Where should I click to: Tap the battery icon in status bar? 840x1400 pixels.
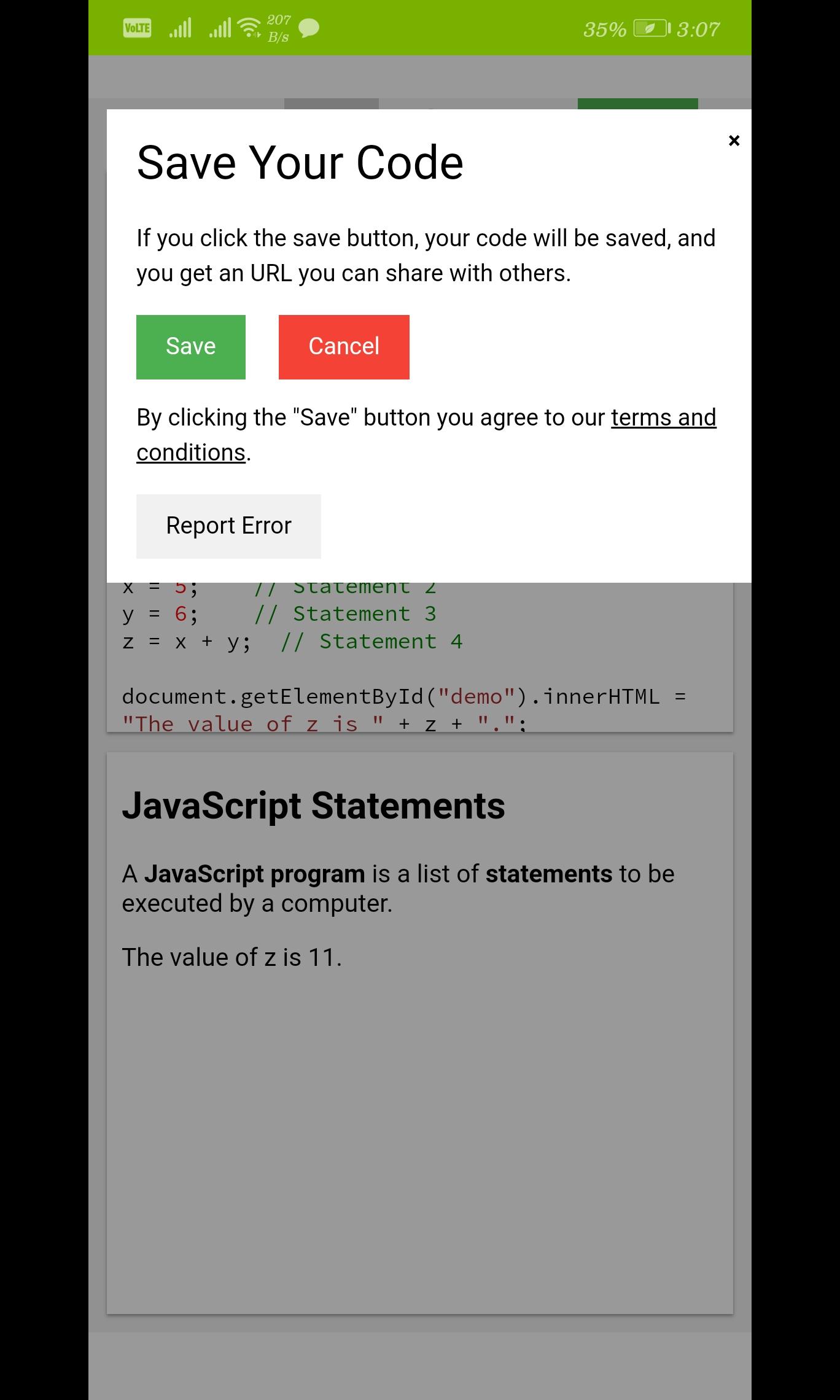651,28
